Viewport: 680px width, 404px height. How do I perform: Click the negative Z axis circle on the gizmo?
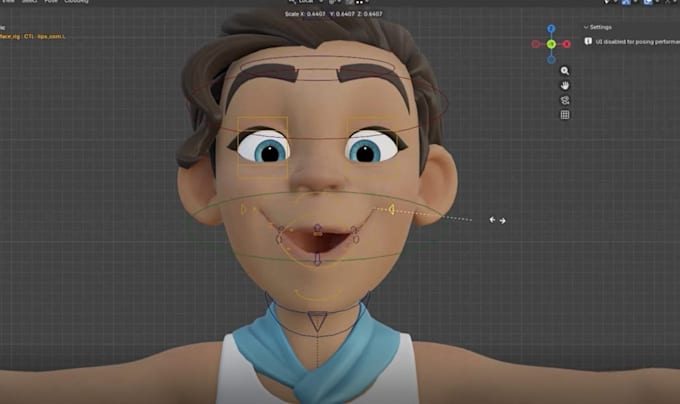(551, 59)
